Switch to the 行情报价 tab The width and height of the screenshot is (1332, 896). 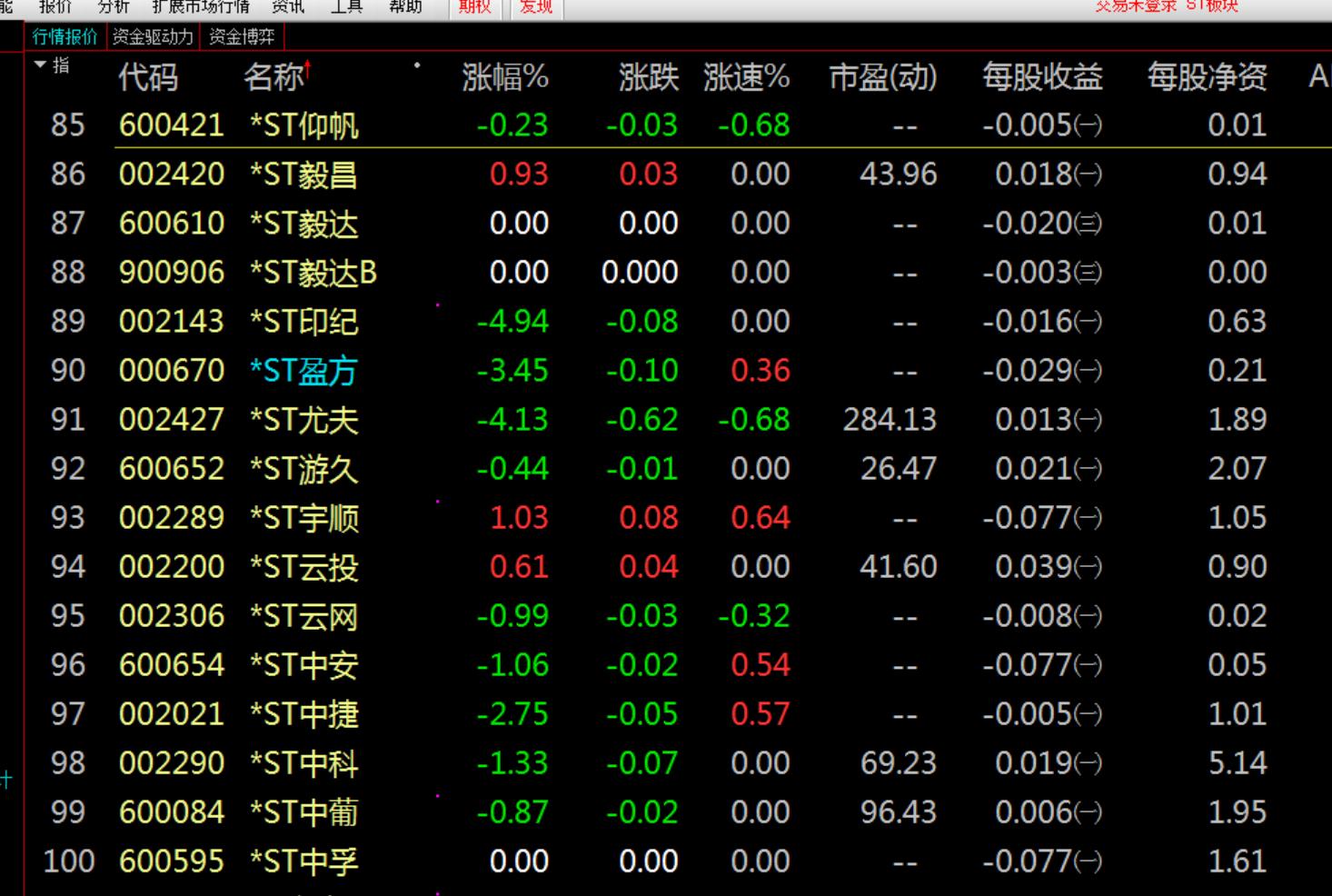pyautogui.click(x=65, y=36)
